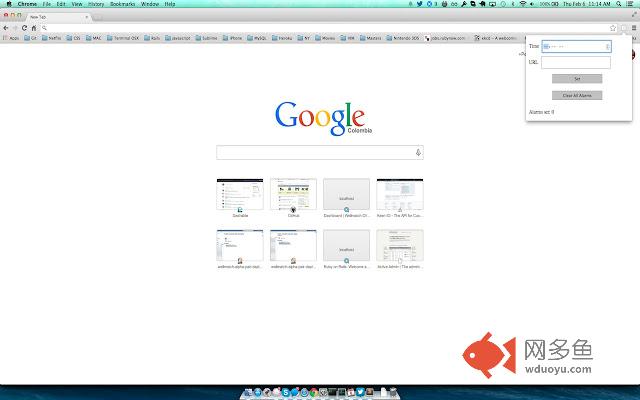Open the Trash in the Dock
Screen dimensions: 640x400
(x=393, y=392)
